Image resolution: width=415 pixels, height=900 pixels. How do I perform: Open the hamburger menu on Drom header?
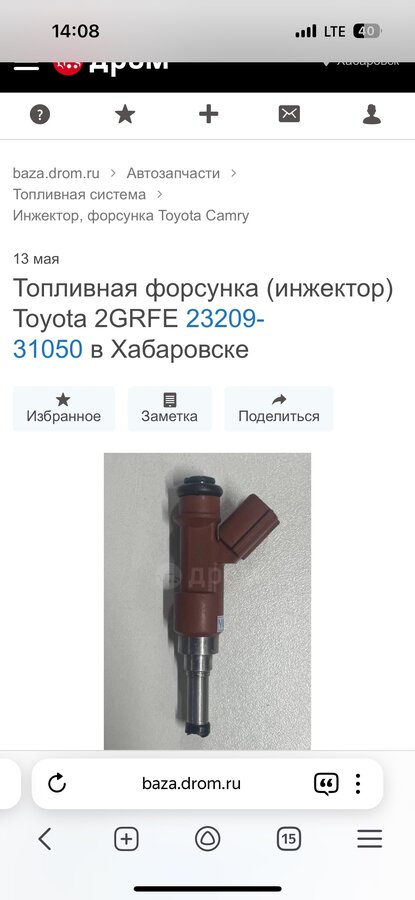pos(26,65)
